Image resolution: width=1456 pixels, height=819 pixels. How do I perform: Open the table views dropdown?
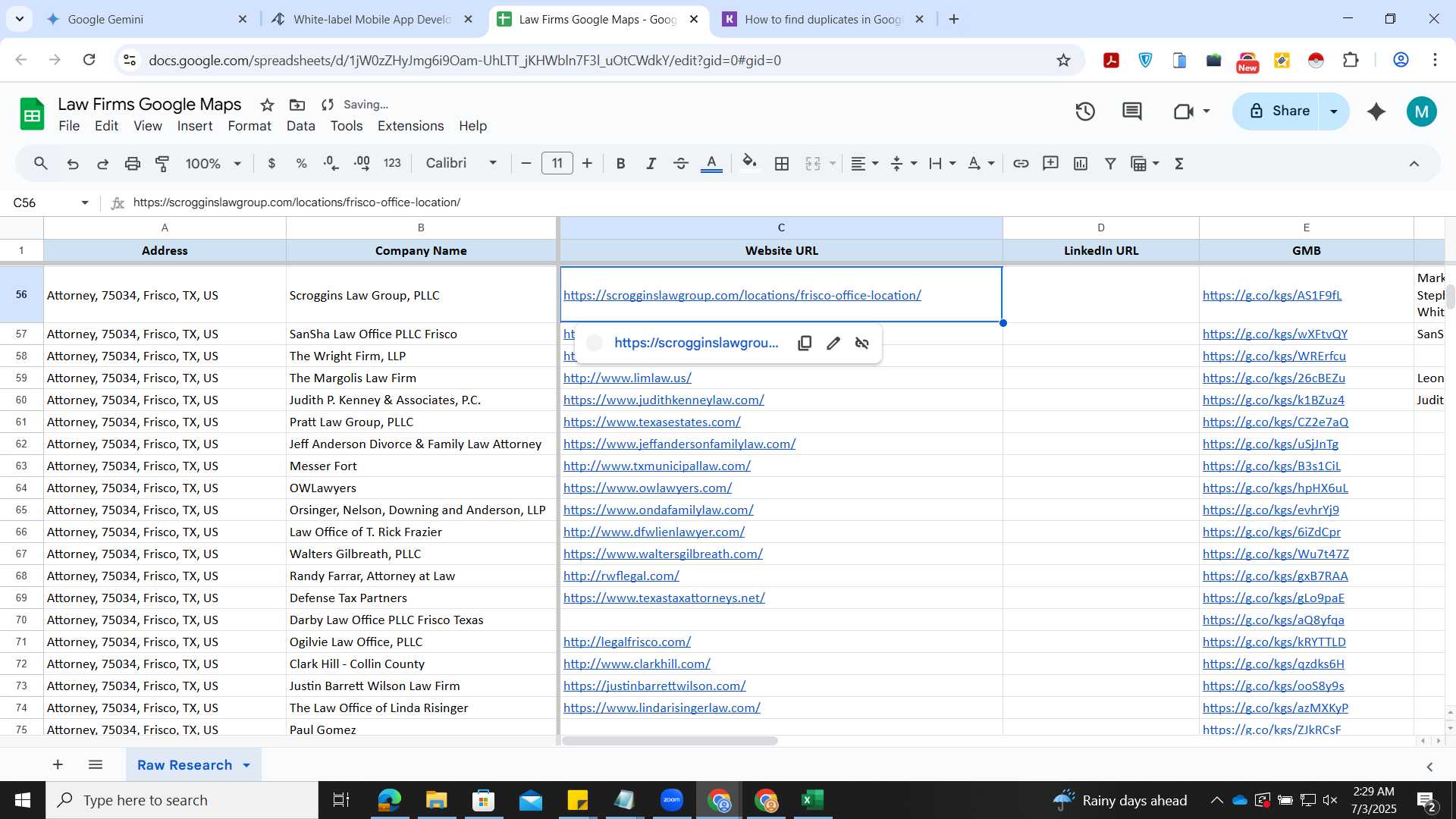click(x=1145, y=163)
